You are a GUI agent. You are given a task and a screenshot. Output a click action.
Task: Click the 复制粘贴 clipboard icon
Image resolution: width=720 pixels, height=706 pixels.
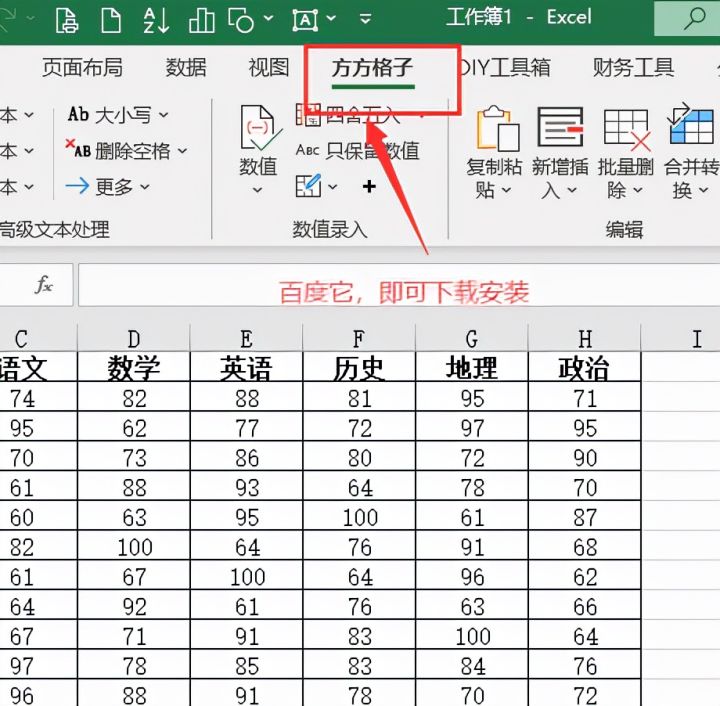pos(497,129)
